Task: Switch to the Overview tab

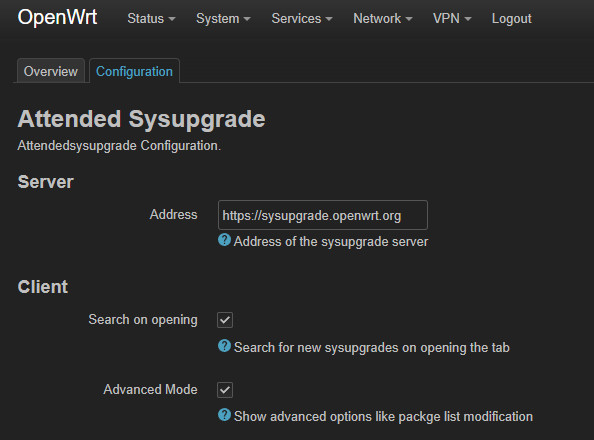Action: [51, 71]
